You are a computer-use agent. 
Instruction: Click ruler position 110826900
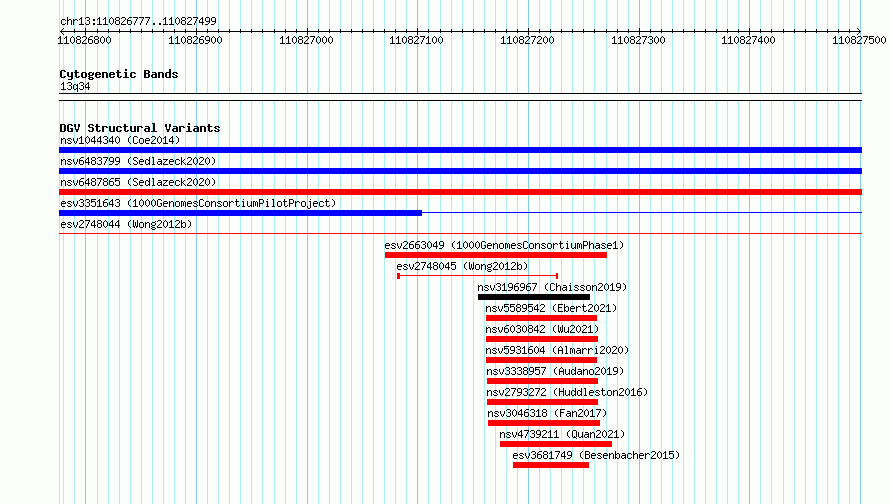[x=195, y=40]
